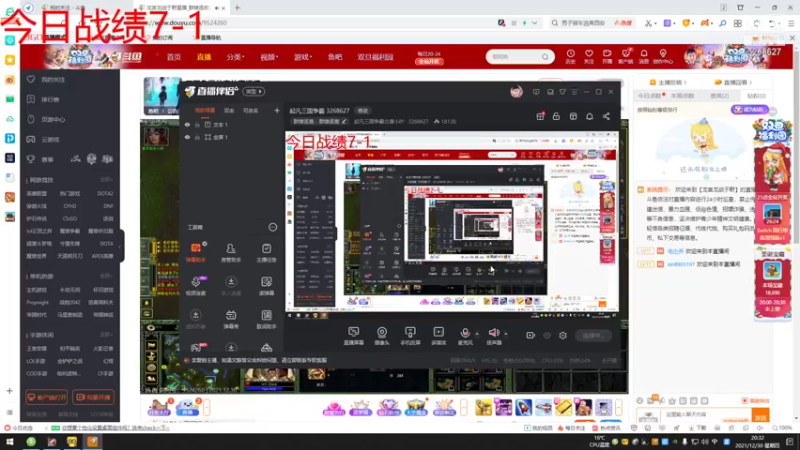
Task: Collapse the 工具箱 toolbox section
Action: tap(273, 227)
